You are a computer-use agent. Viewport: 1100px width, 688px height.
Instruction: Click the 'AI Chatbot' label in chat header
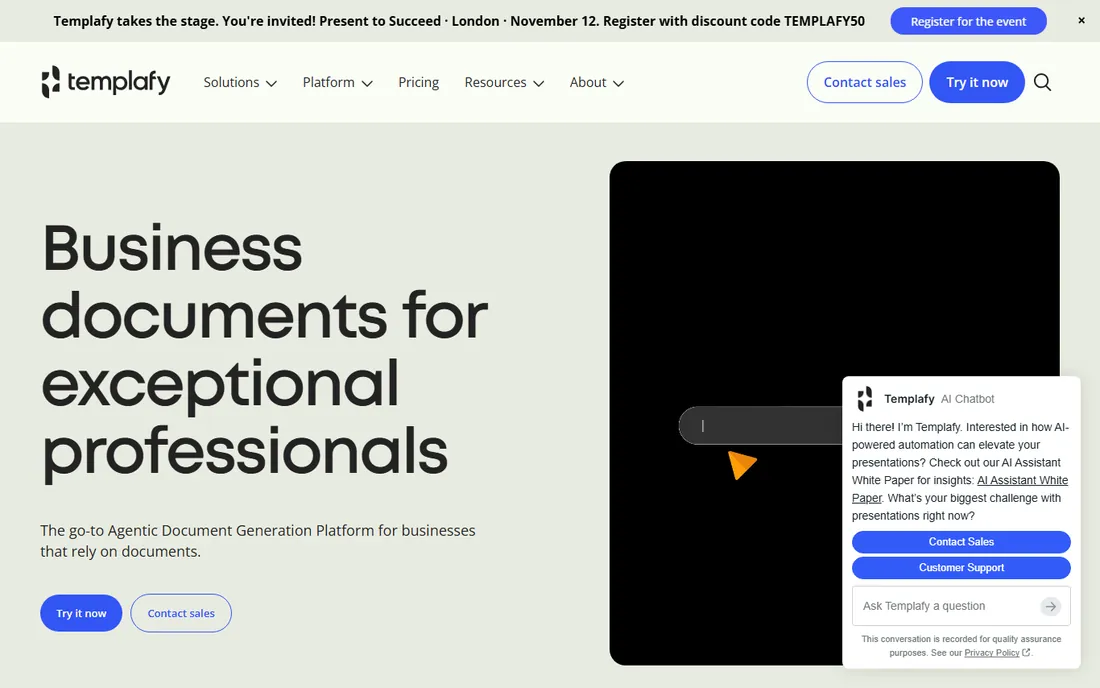coord(967,399)
